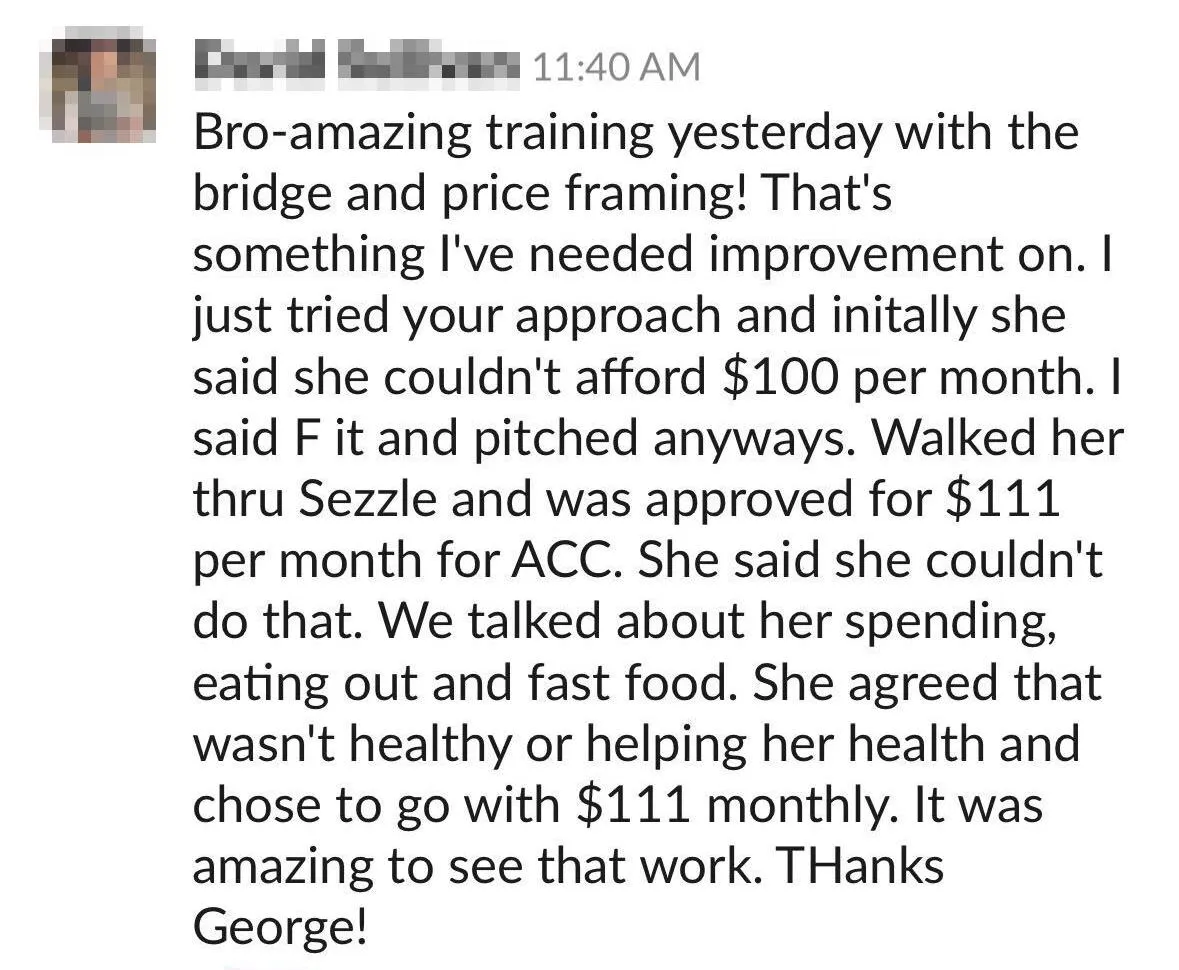The width and height of the screenshot is (1179, 970).
Task: Click the word "spending," in the message
Action: click(x=951, y=621)
